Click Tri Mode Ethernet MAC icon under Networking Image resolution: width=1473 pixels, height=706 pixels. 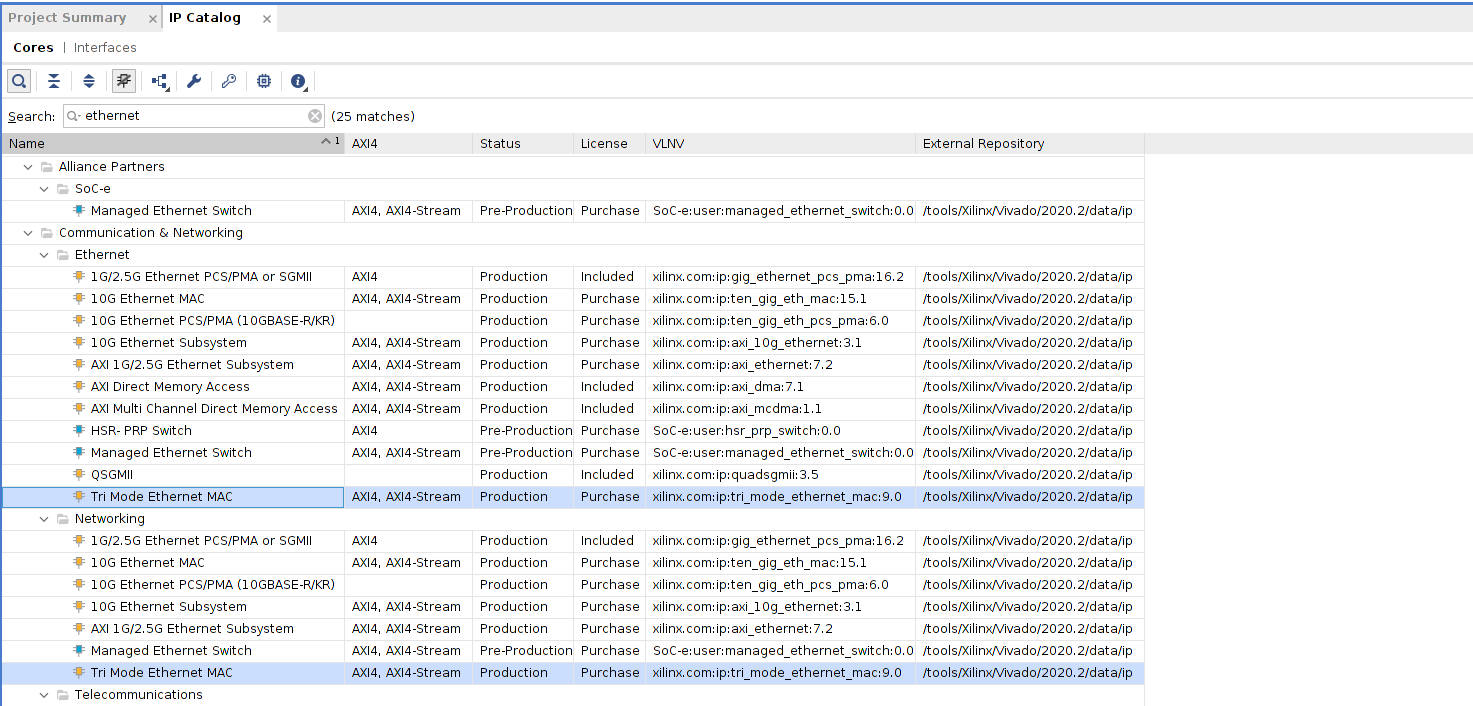click(x=79, y=673)
